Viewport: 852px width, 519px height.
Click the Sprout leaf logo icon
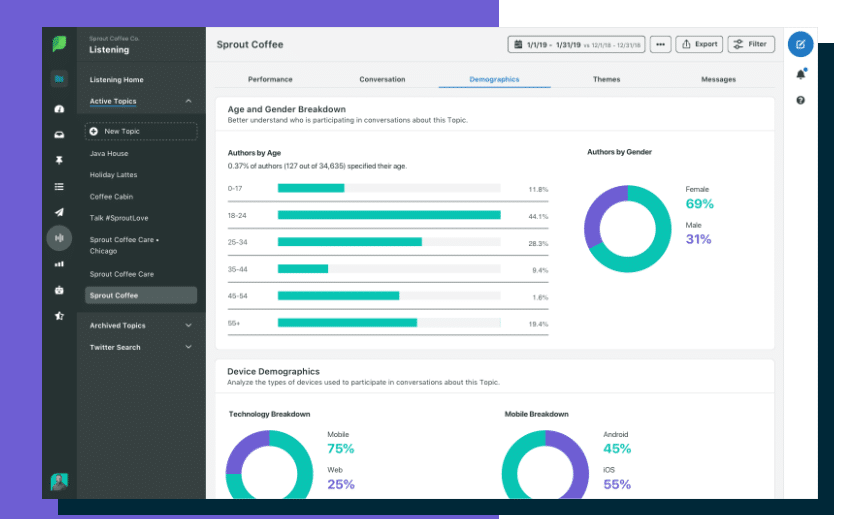[x=59, y=44]
